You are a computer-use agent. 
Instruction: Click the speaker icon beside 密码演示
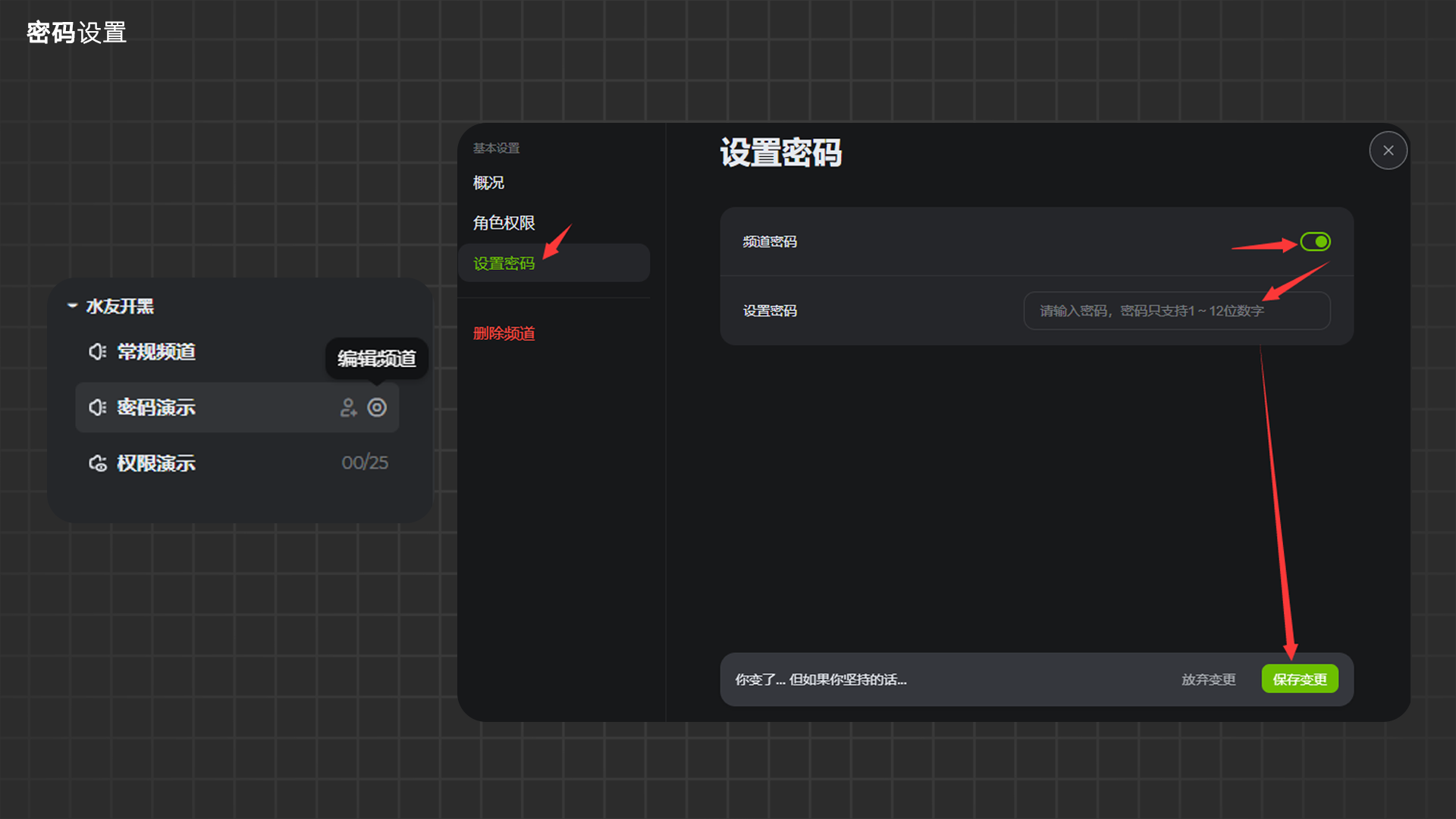pyautogui.click(x=97, y=407)
